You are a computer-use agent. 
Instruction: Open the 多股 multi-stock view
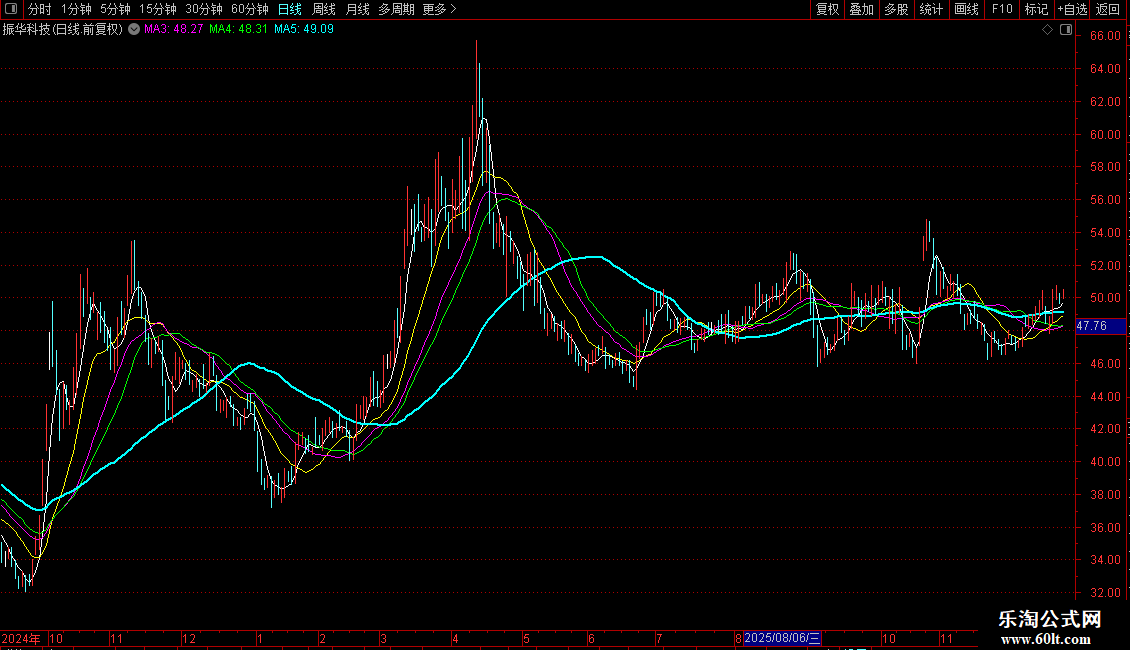click(x=897, y=9)
